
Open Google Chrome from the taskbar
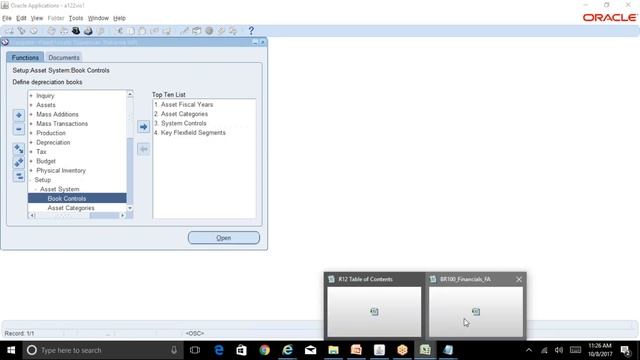264,350
